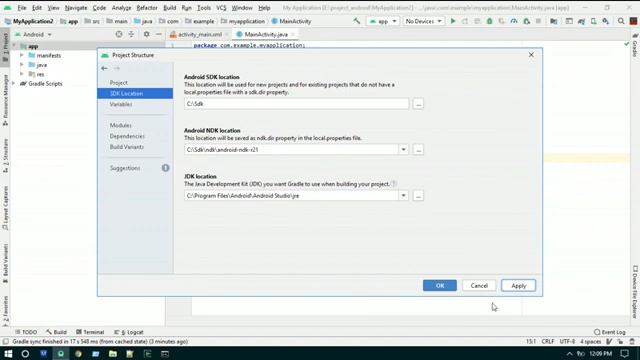Click the Suggestions count badge
Image resolution: width=640 pixels, height=360 pixels.
(x=165, y=168)
